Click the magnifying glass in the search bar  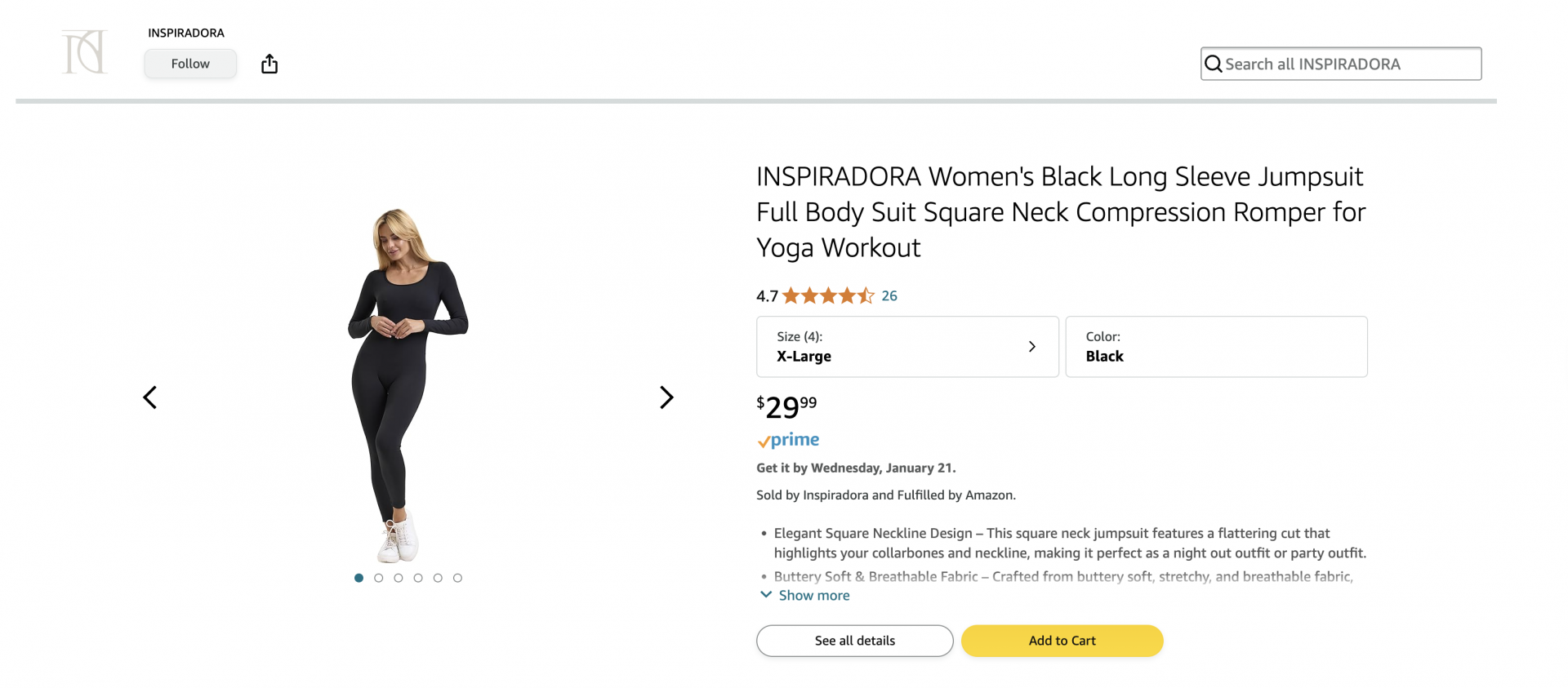[1214, 63]
